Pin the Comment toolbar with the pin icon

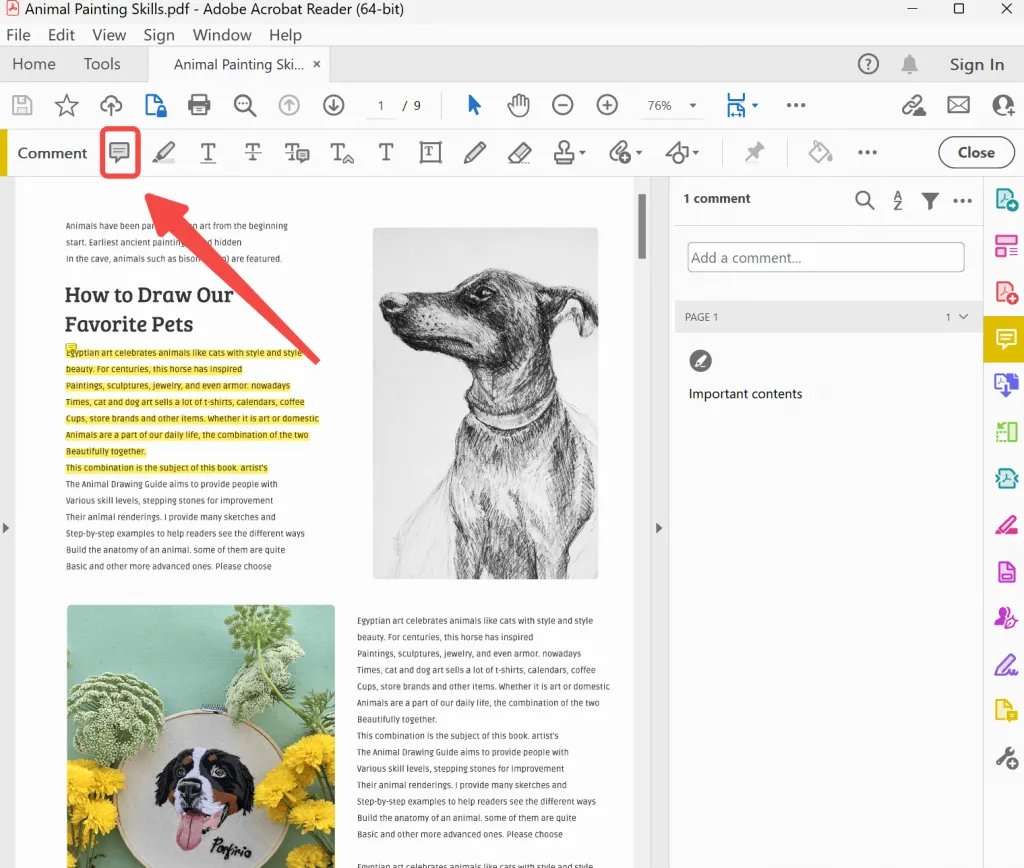(x=754, y=152)
